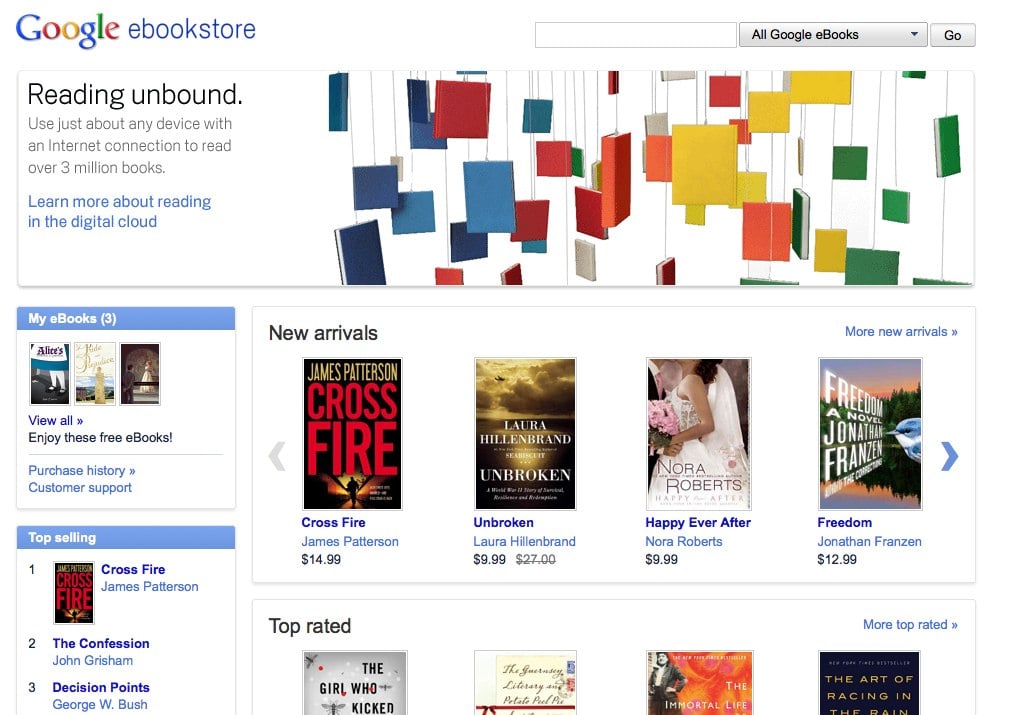Click the Google ebookstore logo

[x=136, y=30]
